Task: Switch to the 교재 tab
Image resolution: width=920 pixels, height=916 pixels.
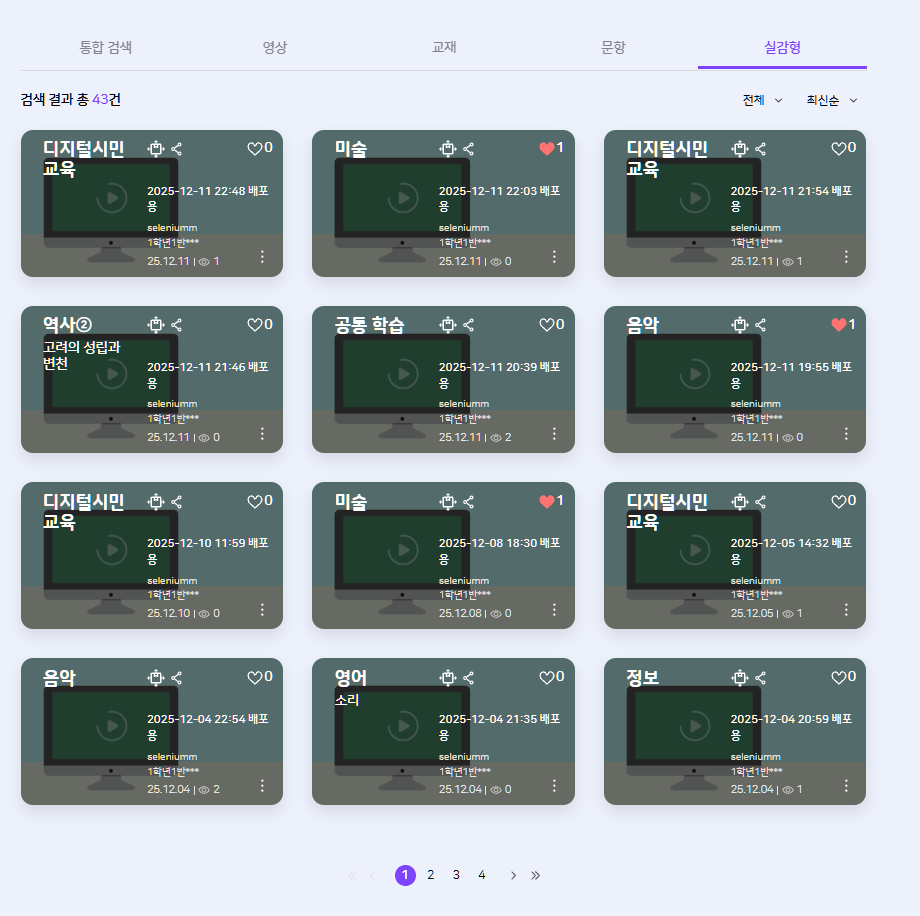Action: pyautogui.click(x=444, y=47)
